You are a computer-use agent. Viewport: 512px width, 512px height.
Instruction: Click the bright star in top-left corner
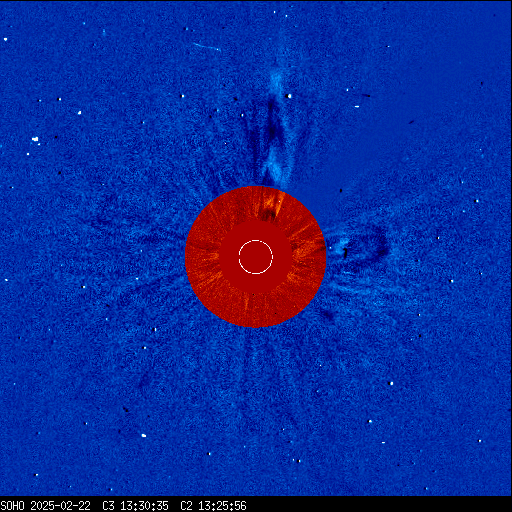5,39
